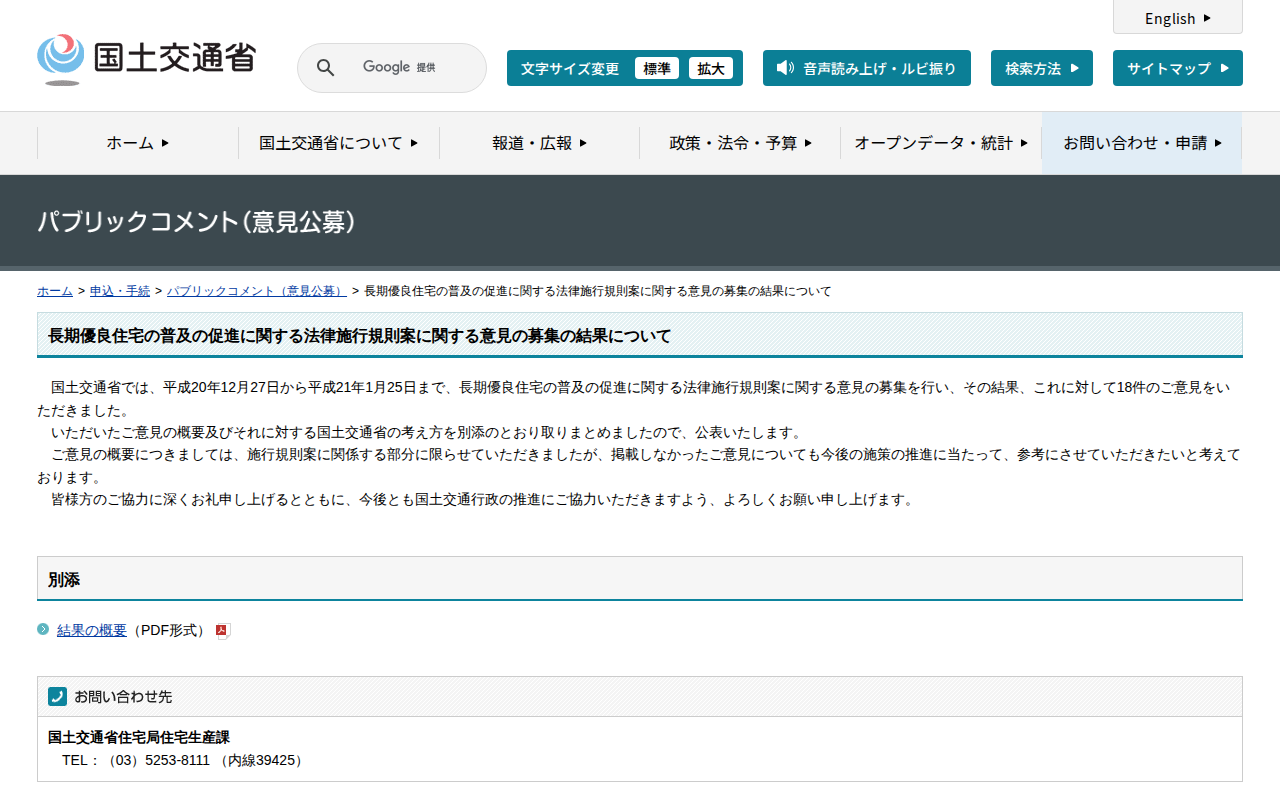1280x800 pixels.
Task: Click the 国土交通省 logo
Action: [146, 59]
